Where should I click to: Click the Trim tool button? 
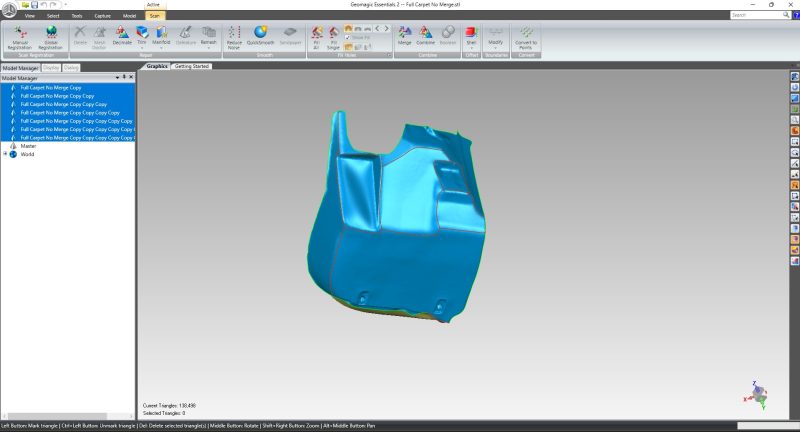[141, 36]
